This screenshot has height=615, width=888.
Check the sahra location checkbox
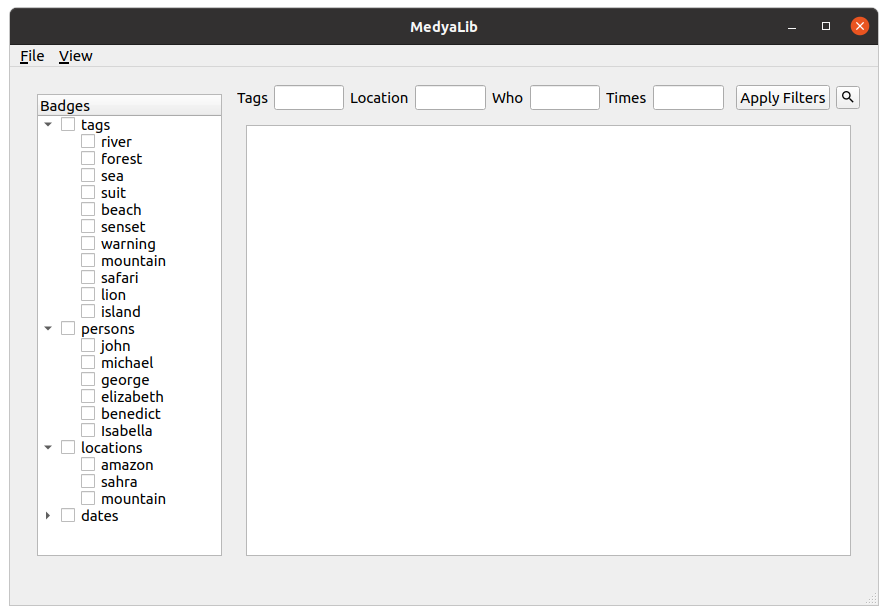pyautogui.click(x=88, y=481)
